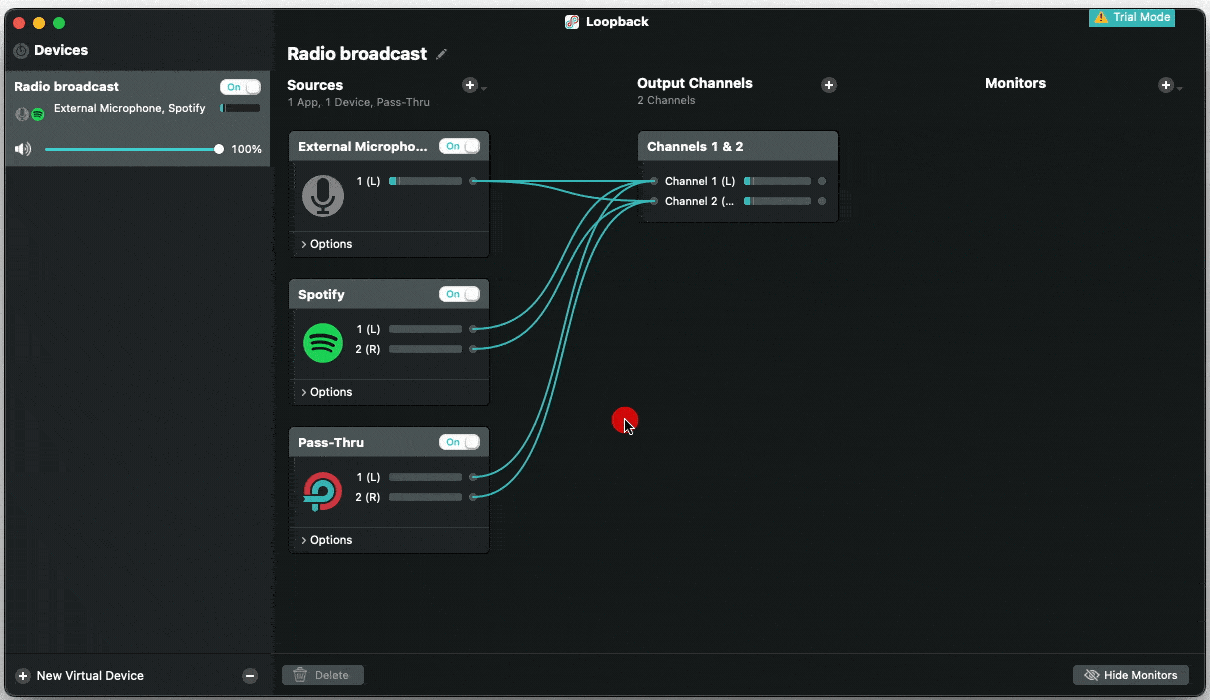Select the Channels 1 & 2 output header
The width and height of the screenshot is (1210, 700).
point(737,146)
